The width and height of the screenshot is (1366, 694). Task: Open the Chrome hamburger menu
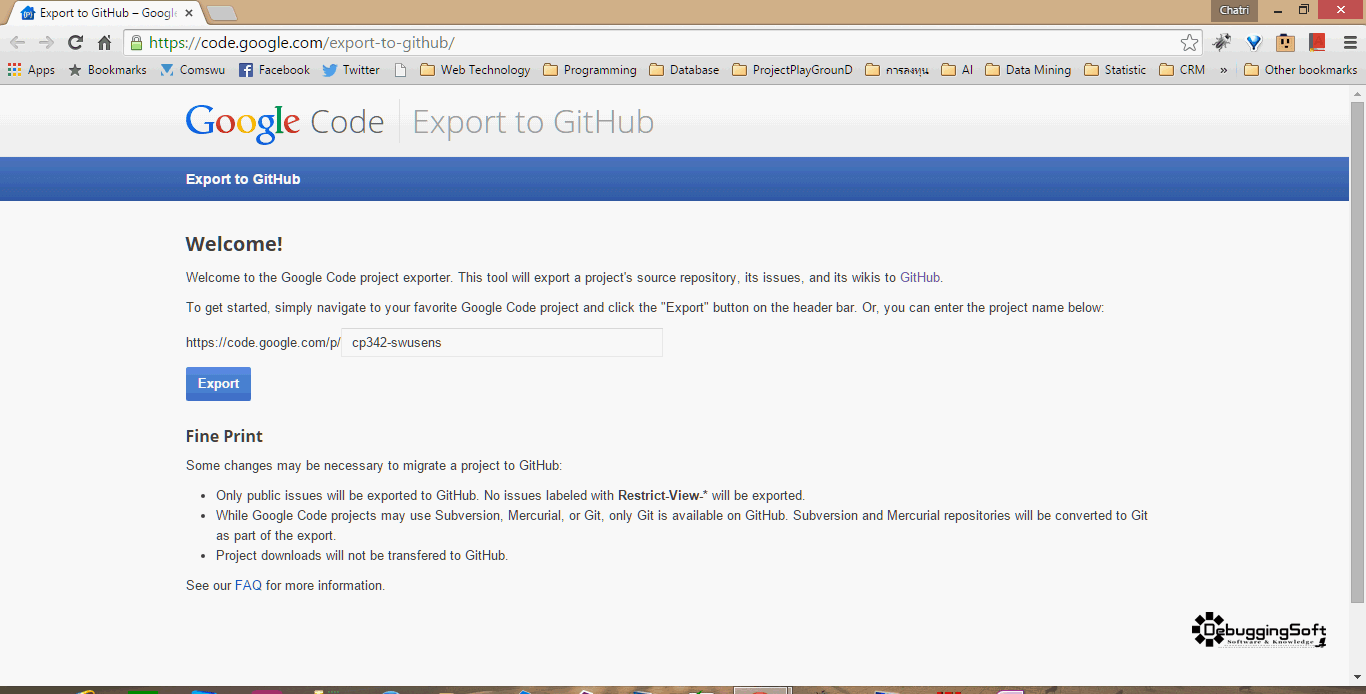(1350, 43)
